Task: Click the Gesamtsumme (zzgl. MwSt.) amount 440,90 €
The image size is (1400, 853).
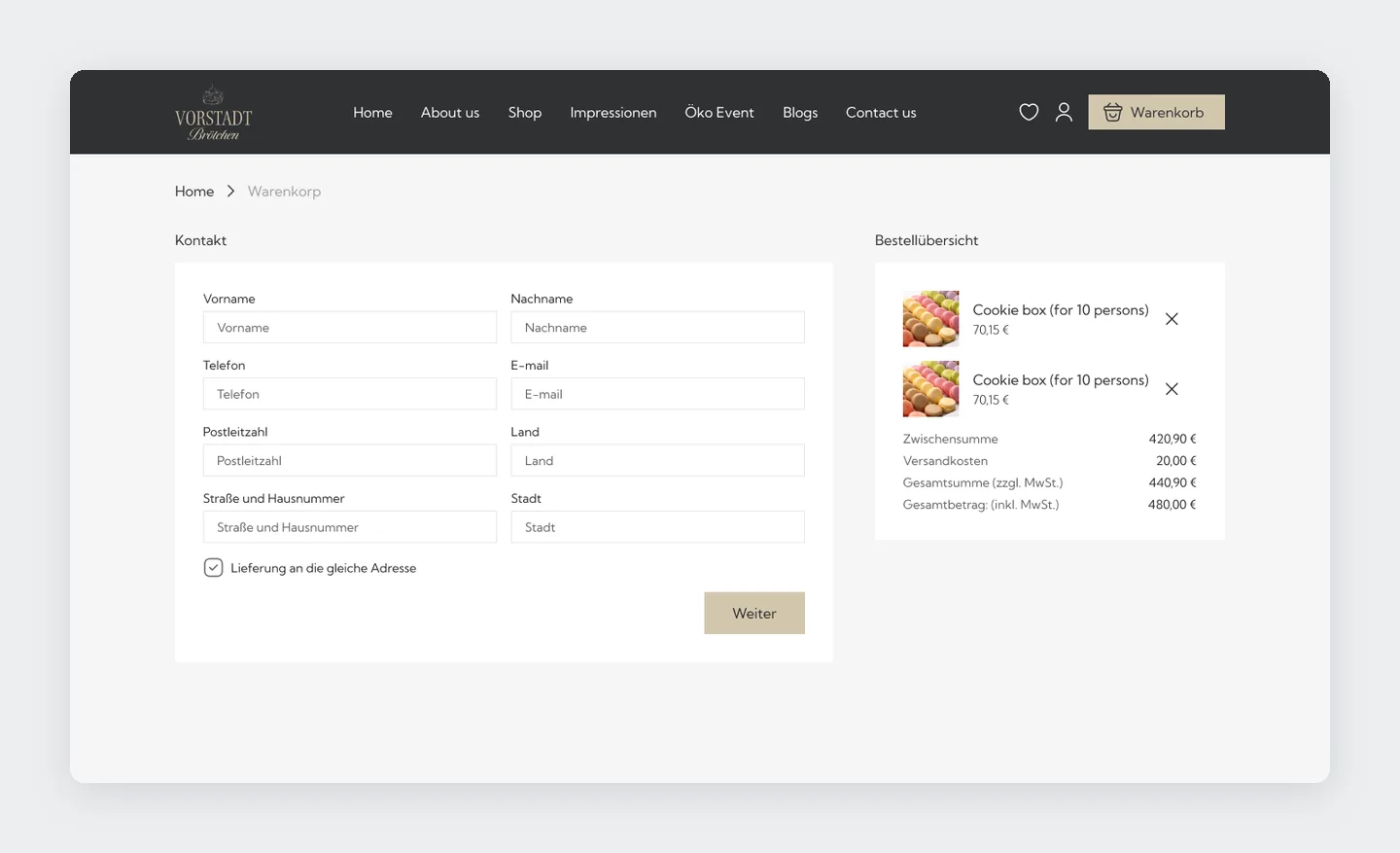Action: [1172, 482]
